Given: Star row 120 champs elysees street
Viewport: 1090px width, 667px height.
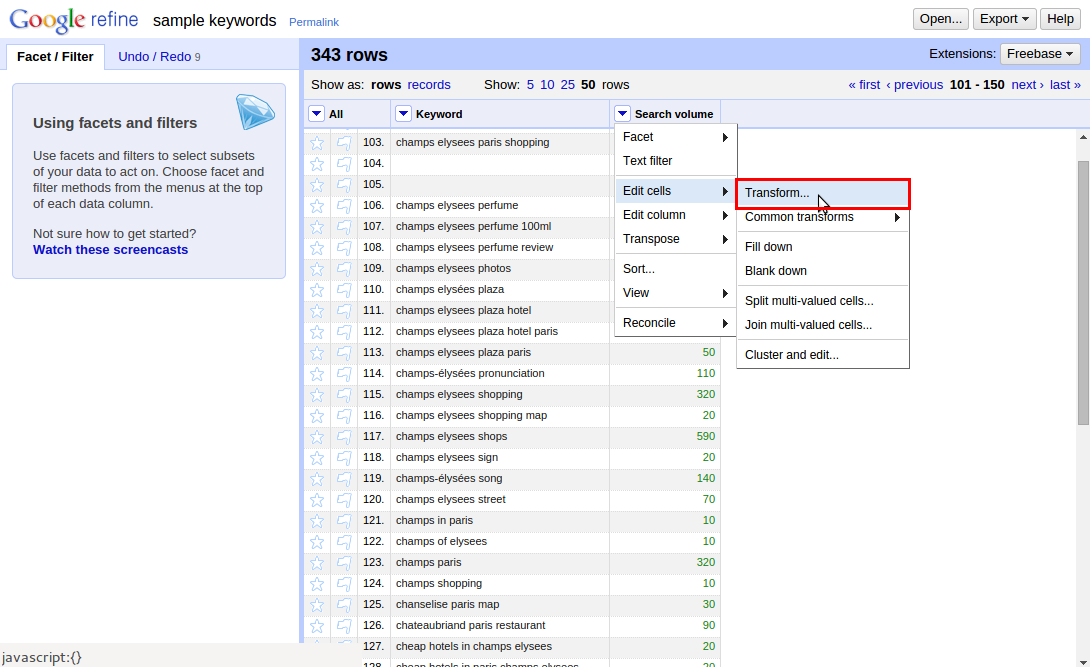Looking at the screenshot, I should (x=317, y=500).
